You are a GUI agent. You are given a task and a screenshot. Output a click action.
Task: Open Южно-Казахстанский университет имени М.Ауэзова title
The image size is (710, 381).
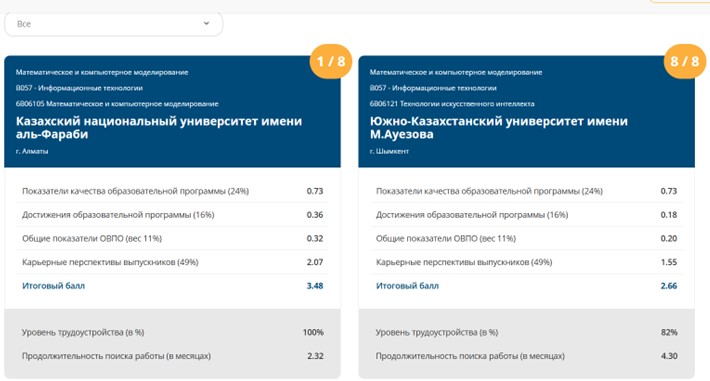(499, 128)
